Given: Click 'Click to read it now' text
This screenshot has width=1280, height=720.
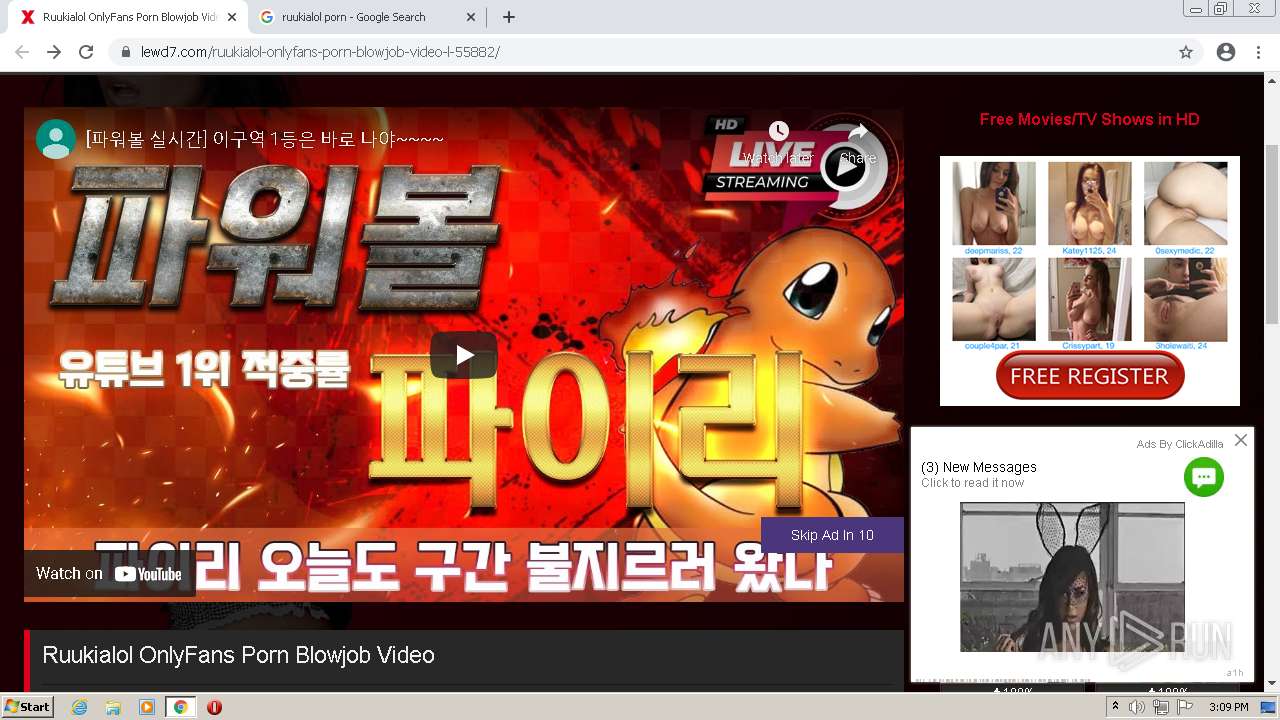Looking at the screenshot, I should [972, 483].
